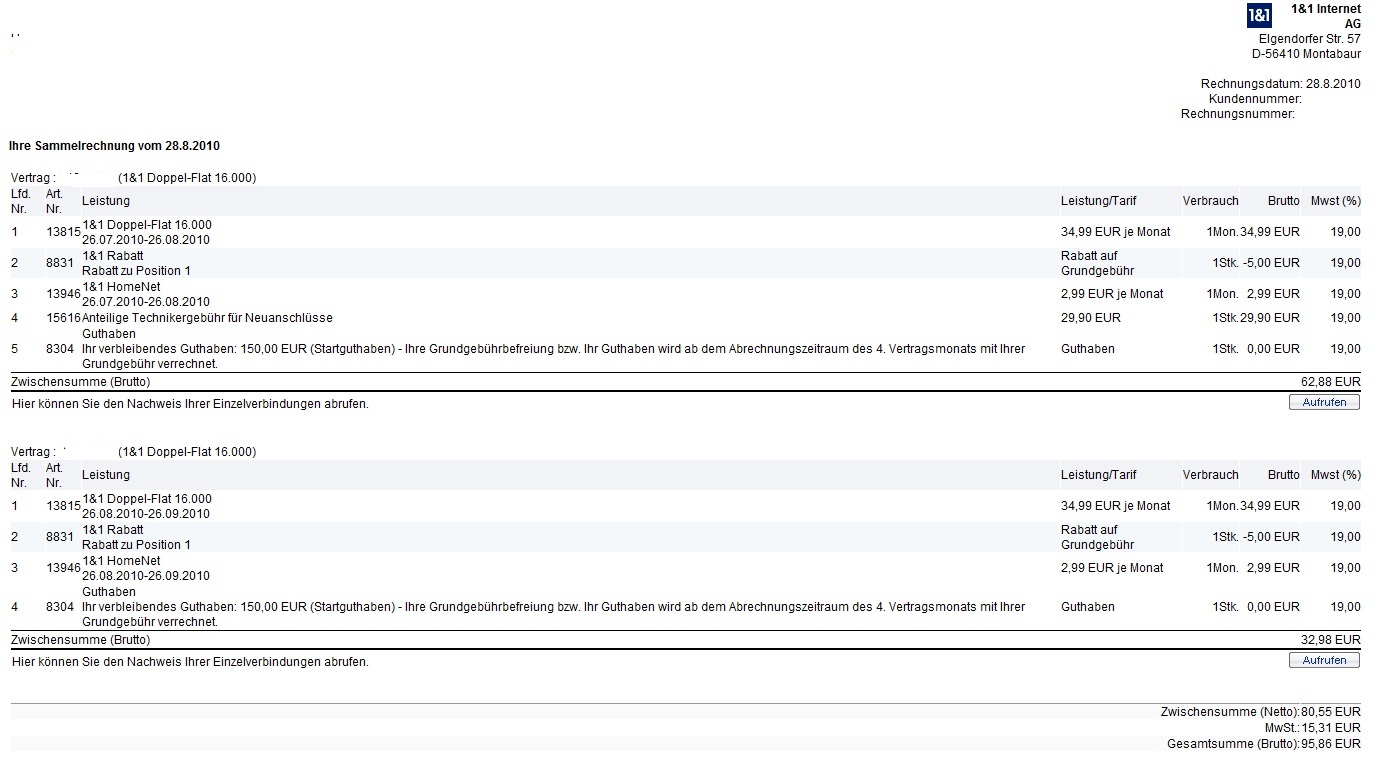Click subtotal amount '62,88 EUR'
The image size is (1376, 763).
click(1331, 382)
